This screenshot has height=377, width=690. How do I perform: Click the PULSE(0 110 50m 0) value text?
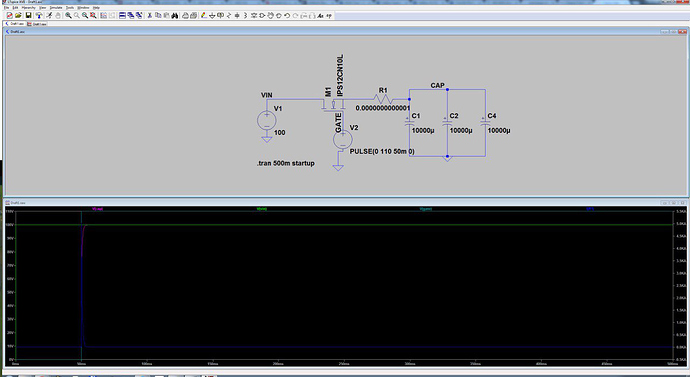click(382, 151)
